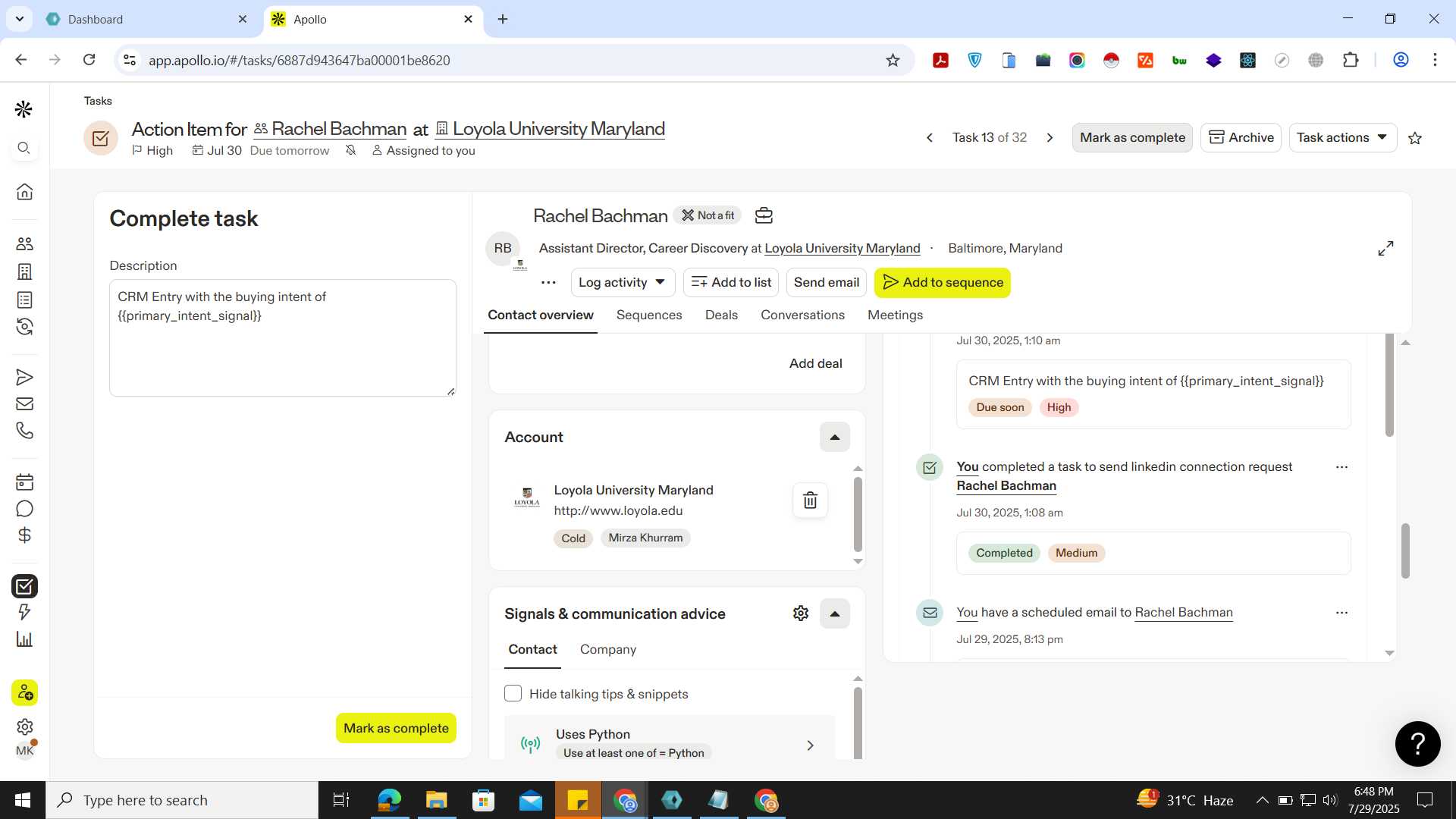1456x819 pixels.
Task: Open Deals dollar icon in sidebar
Action: (24, 535)
